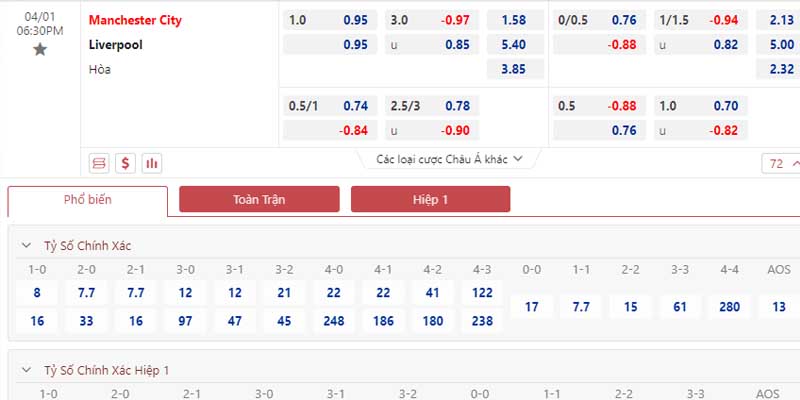Select the Hiệp 1 tab
Viewport: 800px width, 400px height.
[x=430, y=200]
